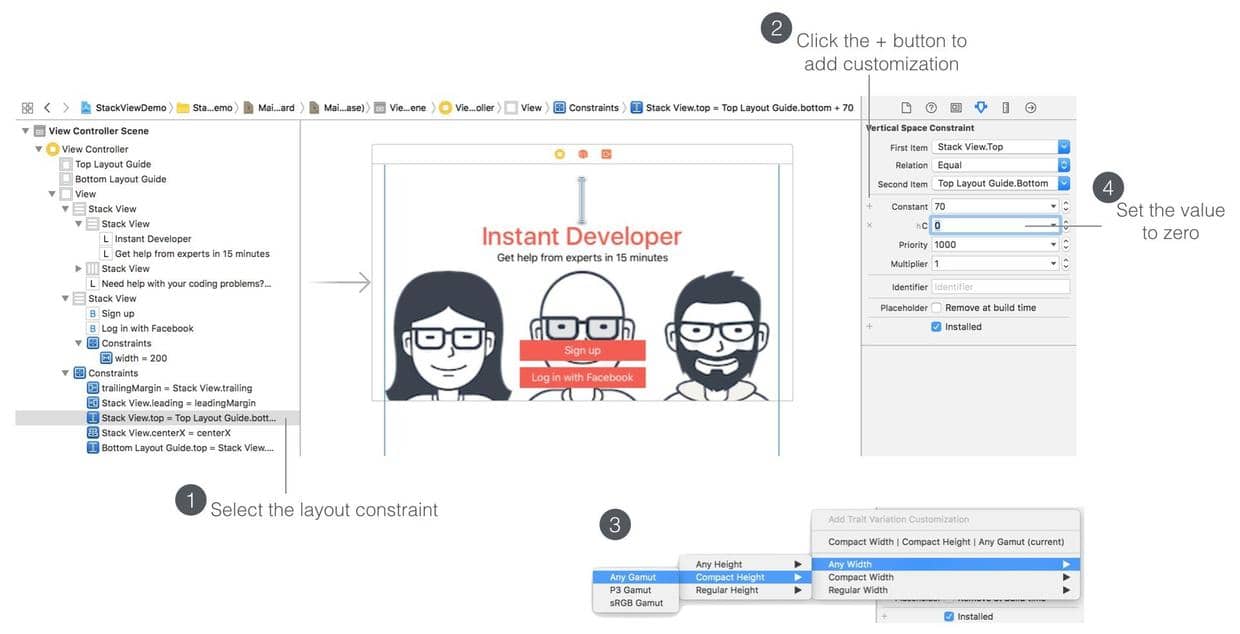
Task: Click the Mai...ase) breadcrumb item
Action: [336, 108]
